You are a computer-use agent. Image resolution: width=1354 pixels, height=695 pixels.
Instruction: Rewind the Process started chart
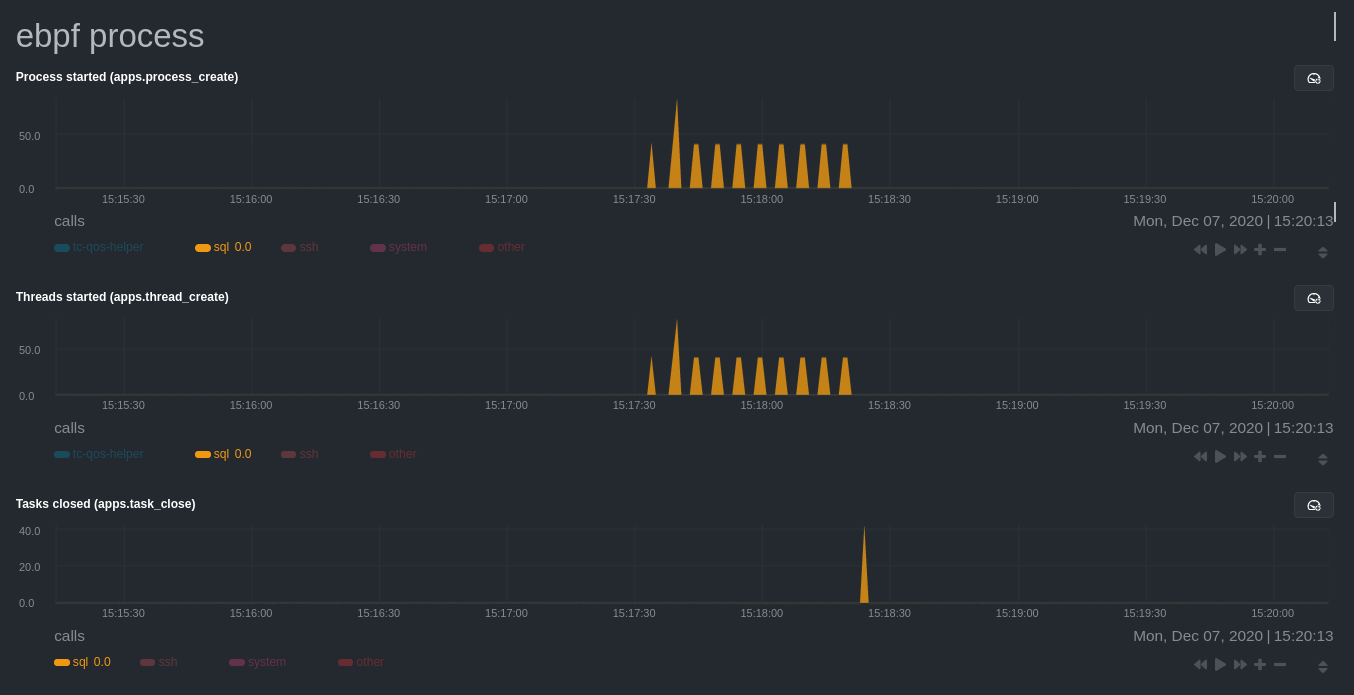tap(1200, 249)
